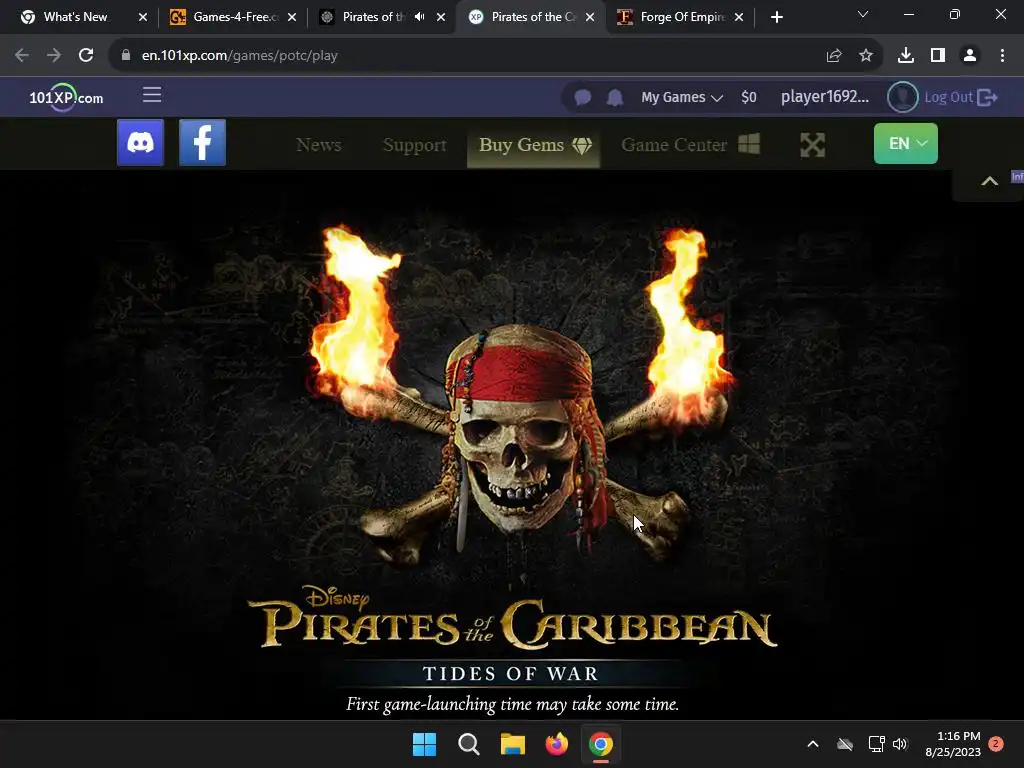Image resolution: width=1024 pixels, height=768 pixels.
Task: Go forward in browser history
Action: click(x=54, y=56)
